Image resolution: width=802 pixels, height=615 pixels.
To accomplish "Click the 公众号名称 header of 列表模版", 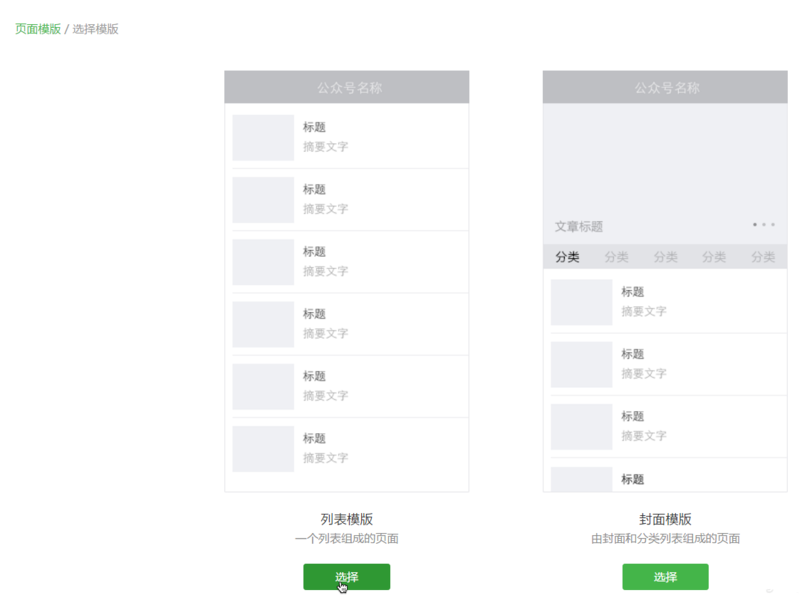I will (x=347, y=87).
